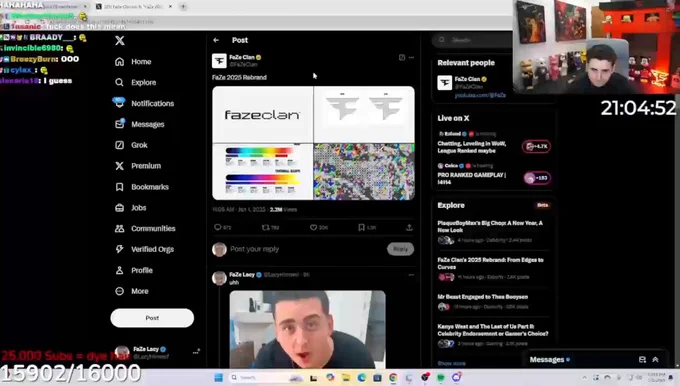
Task: Open FaZe Lacy account switcher dots
Action: 196,352
